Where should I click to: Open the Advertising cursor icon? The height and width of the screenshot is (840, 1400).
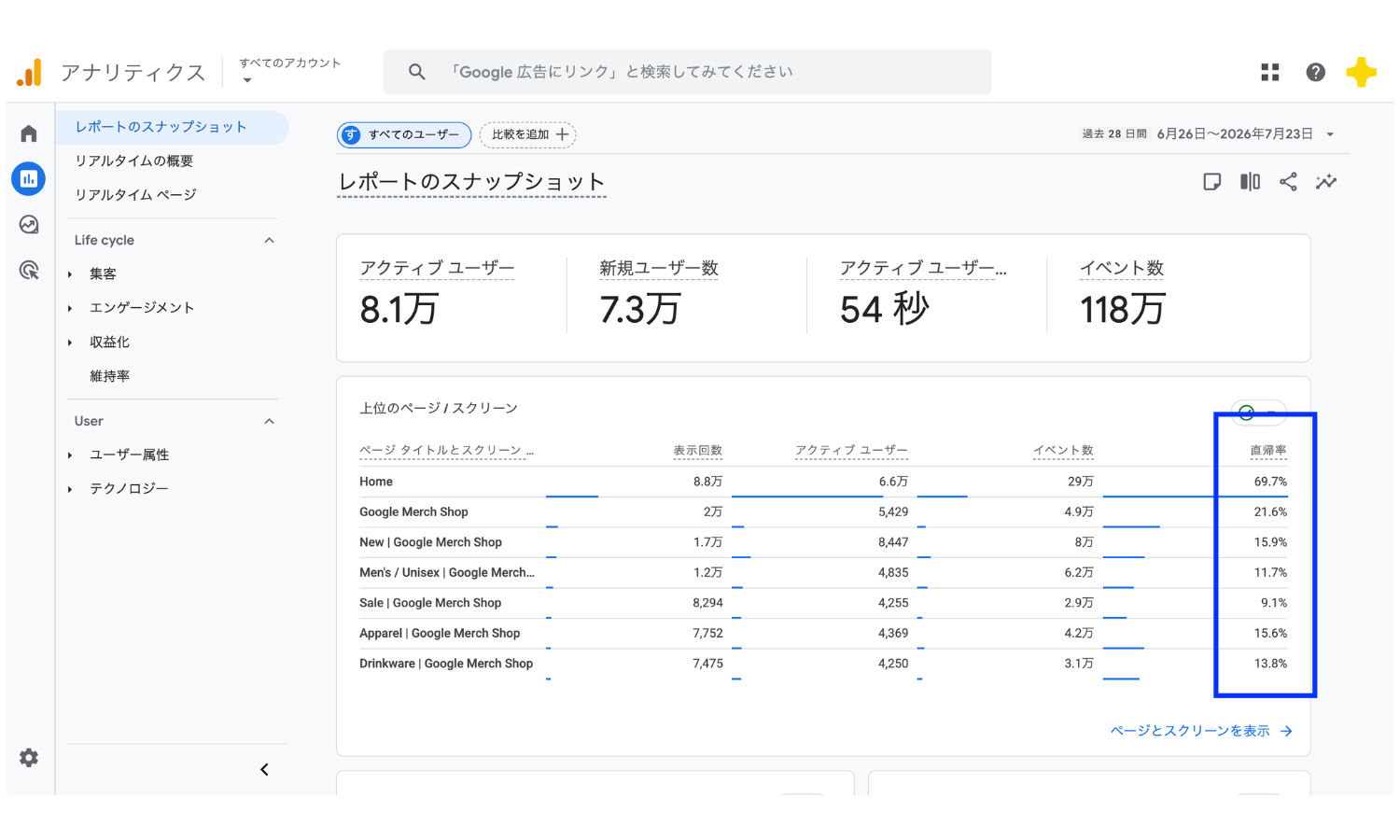tap(29, 271)
